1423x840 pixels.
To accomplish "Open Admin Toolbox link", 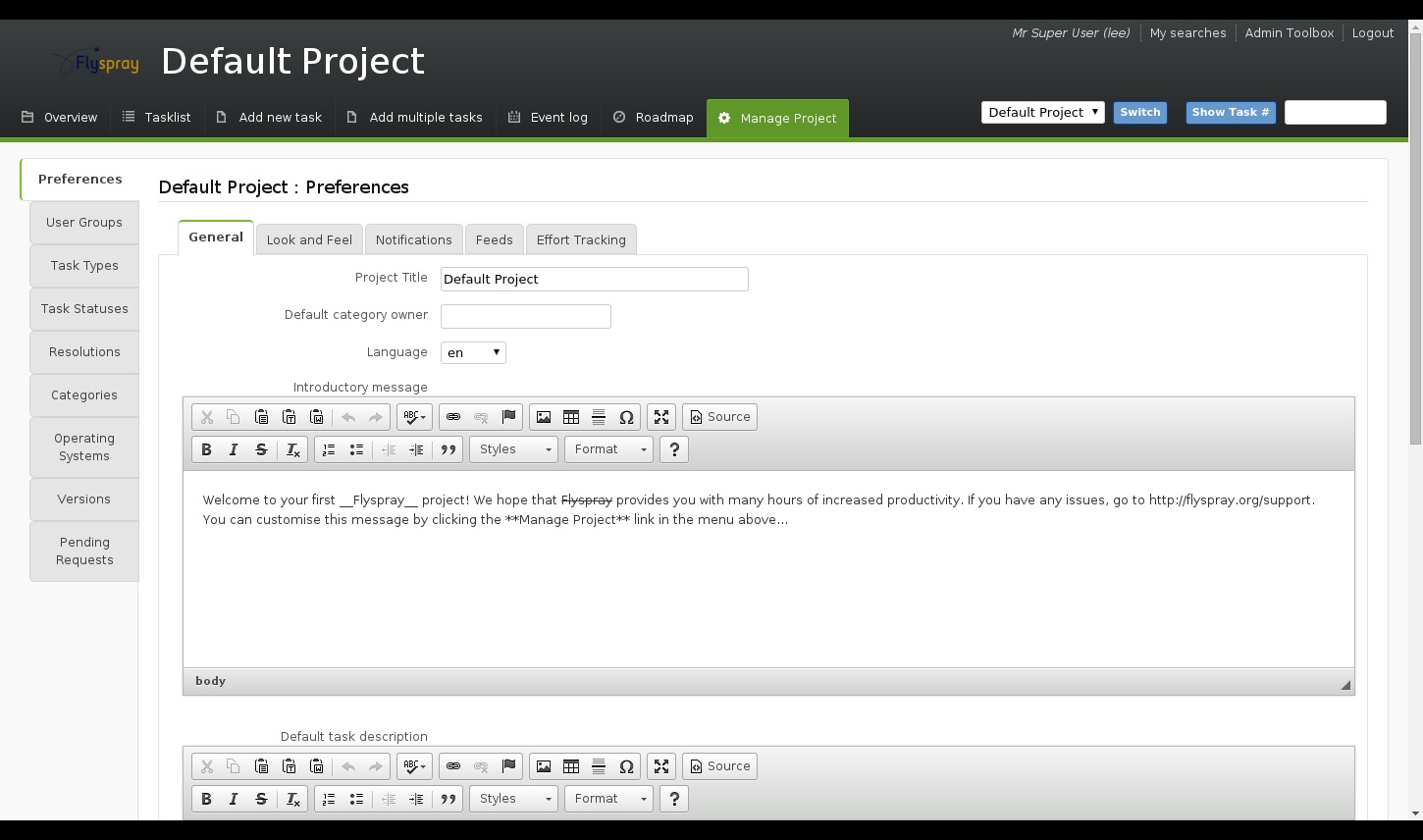I will click(x=1290, y=32).
